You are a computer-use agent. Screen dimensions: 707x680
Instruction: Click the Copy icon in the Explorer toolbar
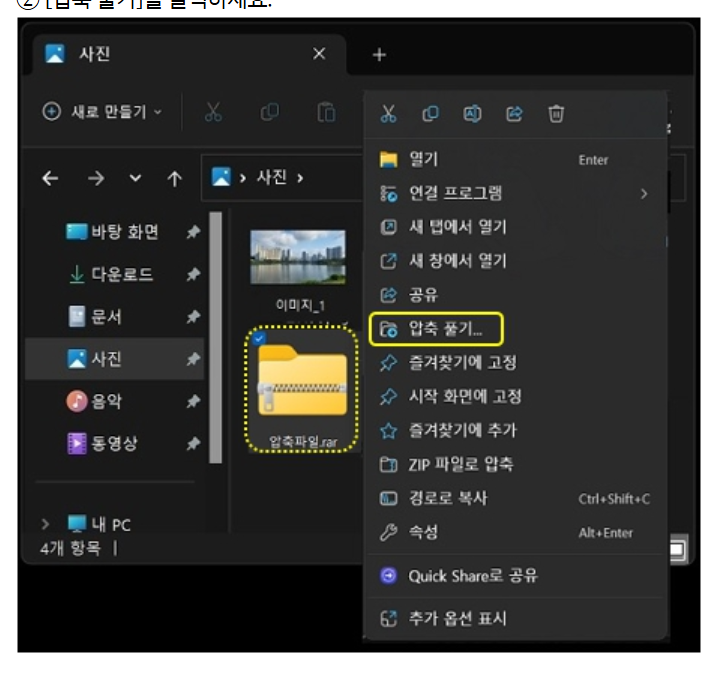coord(270,112)
